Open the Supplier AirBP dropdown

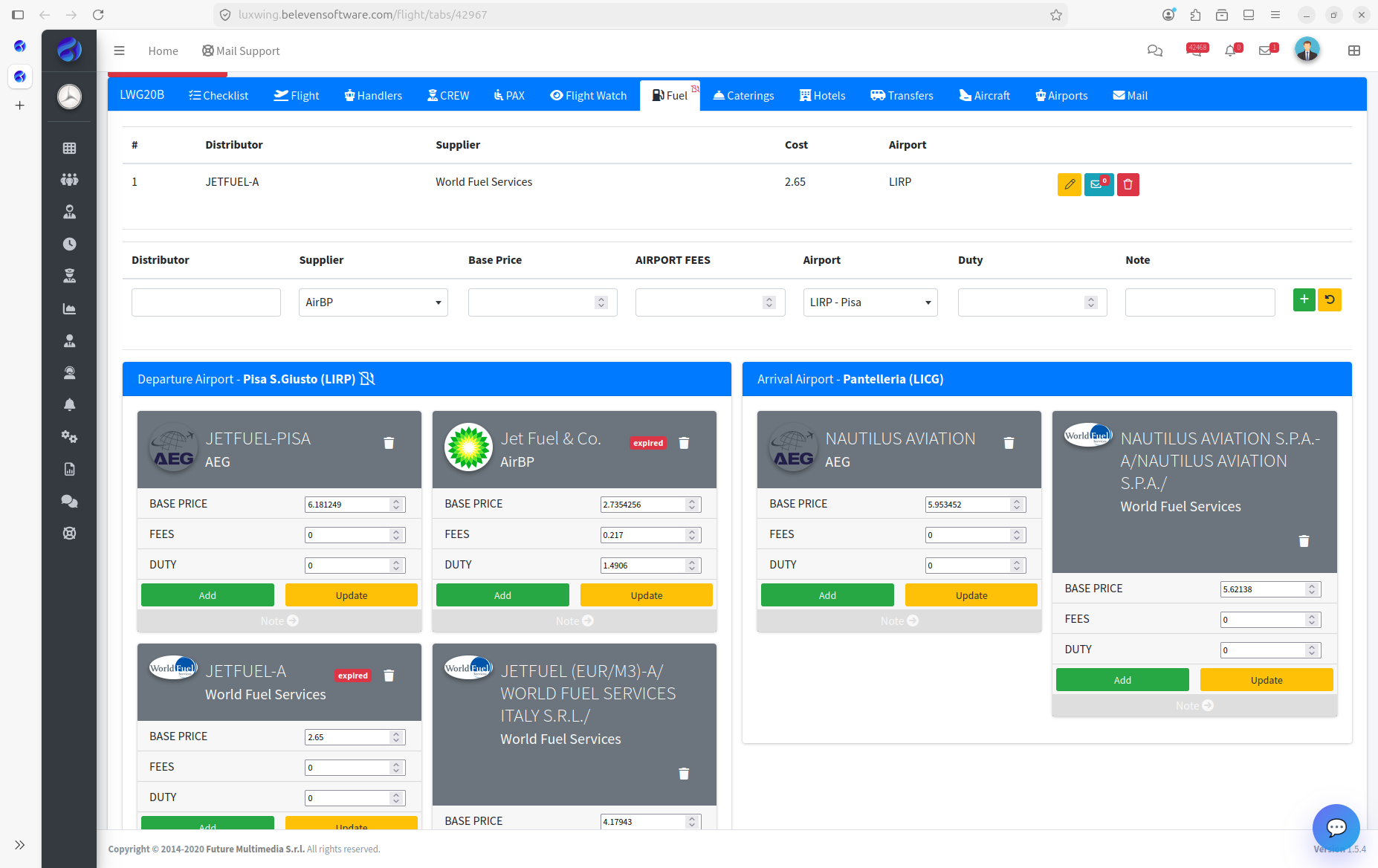(373, 302)
